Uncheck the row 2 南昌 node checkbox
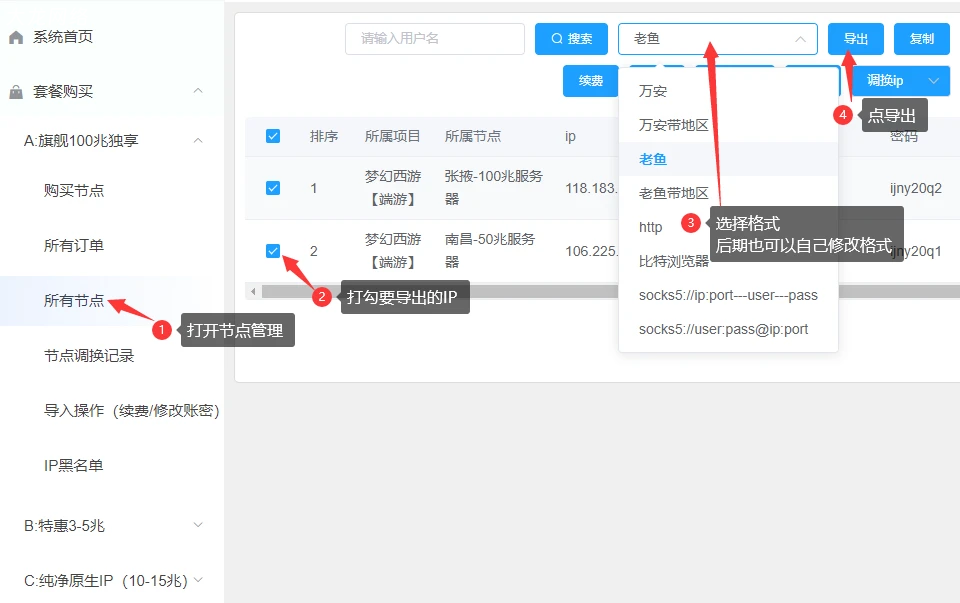Viewport: 960px width, 603px height. click(x=273, y=251)
